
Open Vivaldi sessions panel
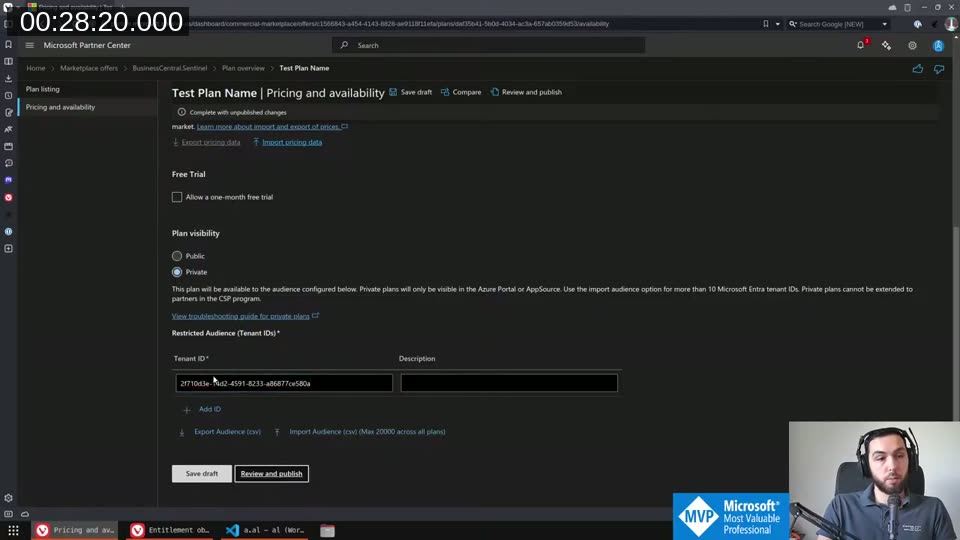point(9,163)
